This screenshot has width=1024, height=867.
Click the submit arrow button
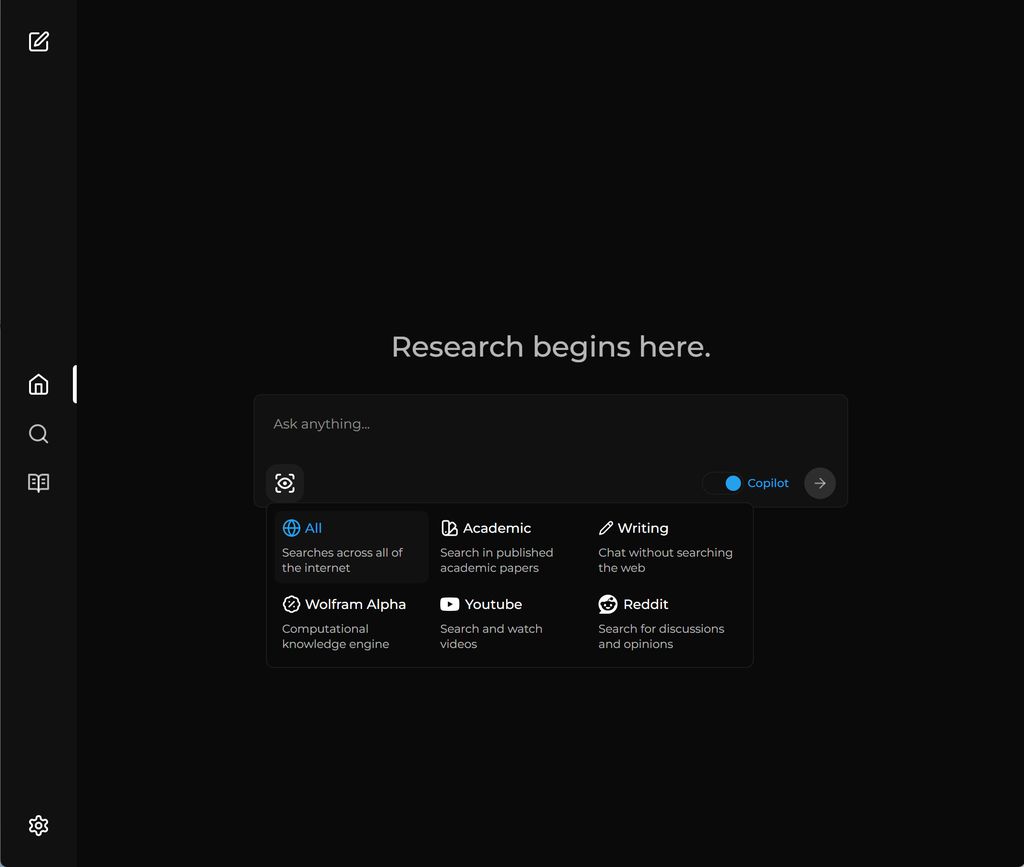[819, 483]
